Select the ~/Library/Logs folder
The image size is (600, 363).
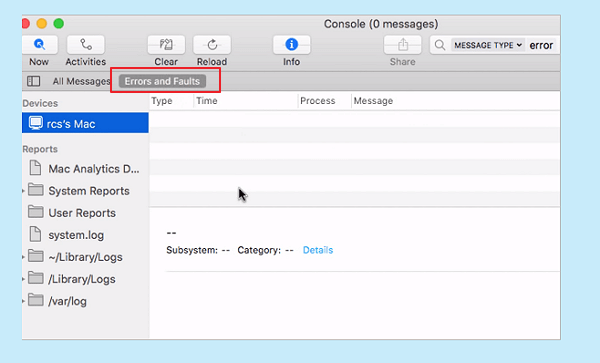pos(85,257)
